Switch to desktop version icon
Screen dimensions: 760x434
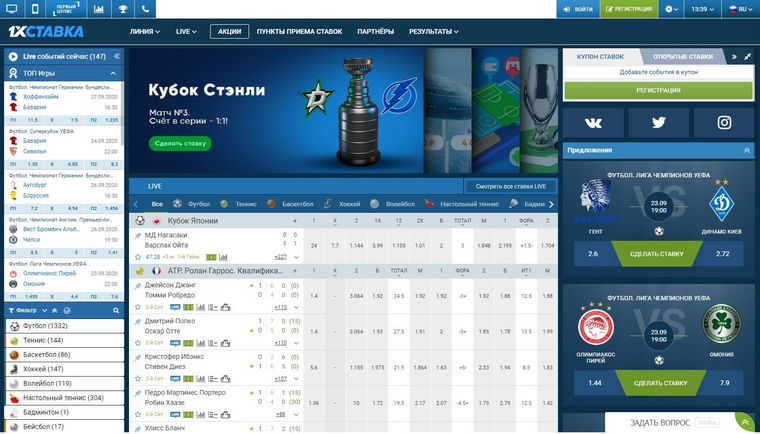[x=11, y=9]
